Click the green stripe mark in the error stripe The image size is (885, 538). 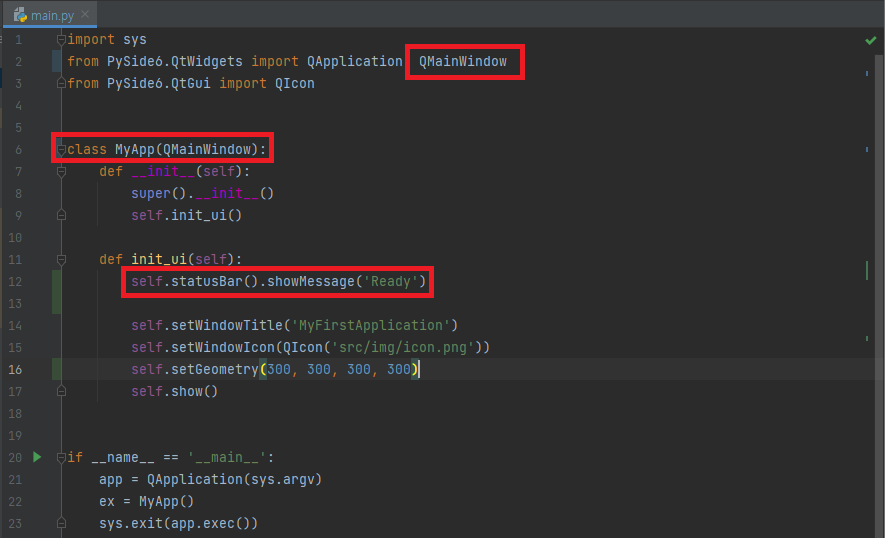(867, 270)
